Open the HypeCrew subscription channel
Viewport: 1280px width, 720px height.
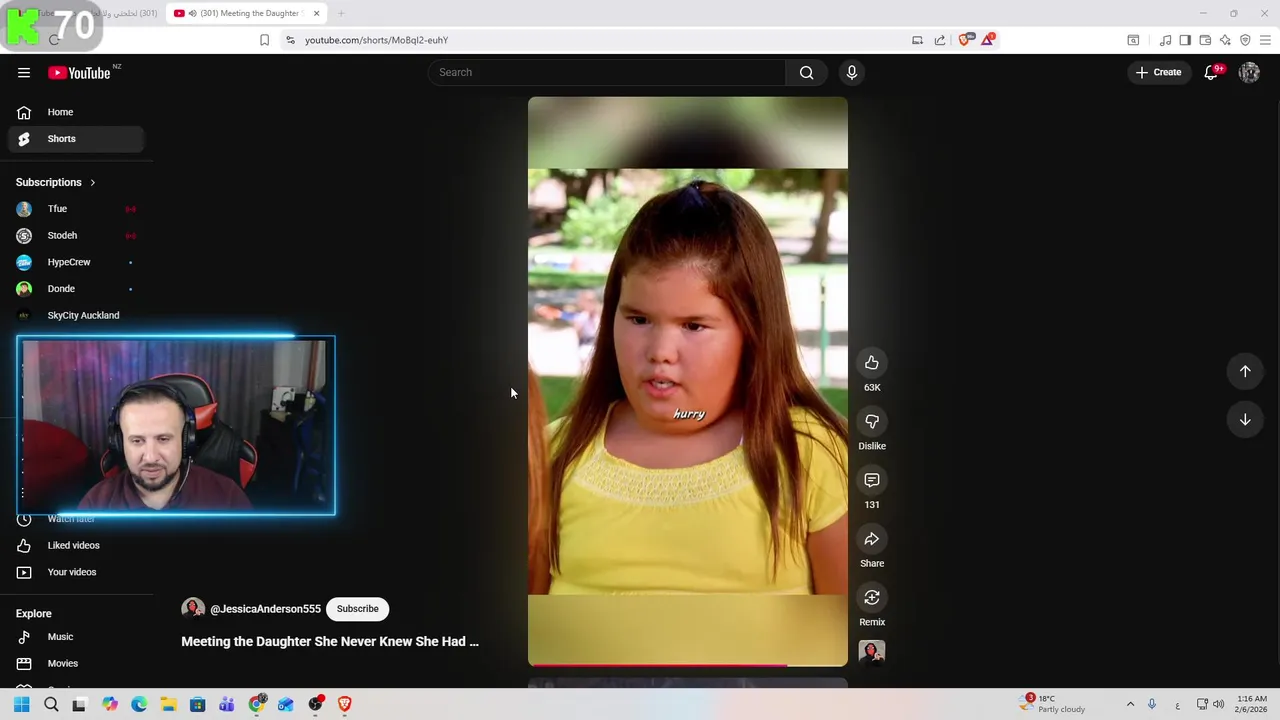click(76, 262)
